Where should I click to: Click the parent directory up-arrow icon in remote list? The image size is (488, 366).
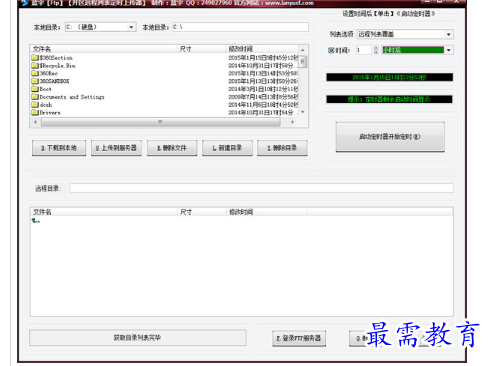pyautogui.click(x=35, y=221)
